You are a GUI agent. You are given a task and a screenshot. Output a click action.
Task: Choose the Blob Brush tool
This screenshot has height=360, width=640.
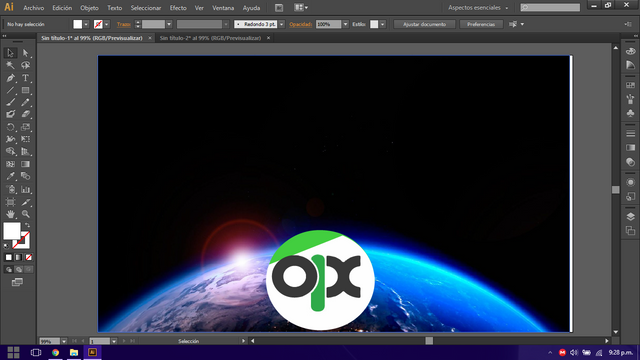(10, 114)
